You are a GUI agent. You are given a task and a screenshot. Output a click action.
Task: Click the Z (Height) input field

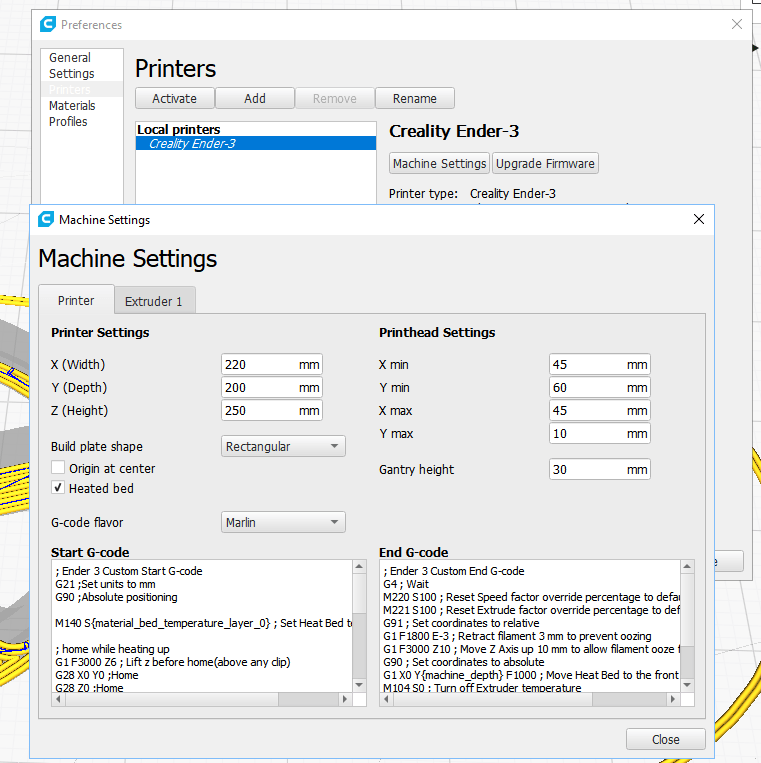click(x=272, y=410)
